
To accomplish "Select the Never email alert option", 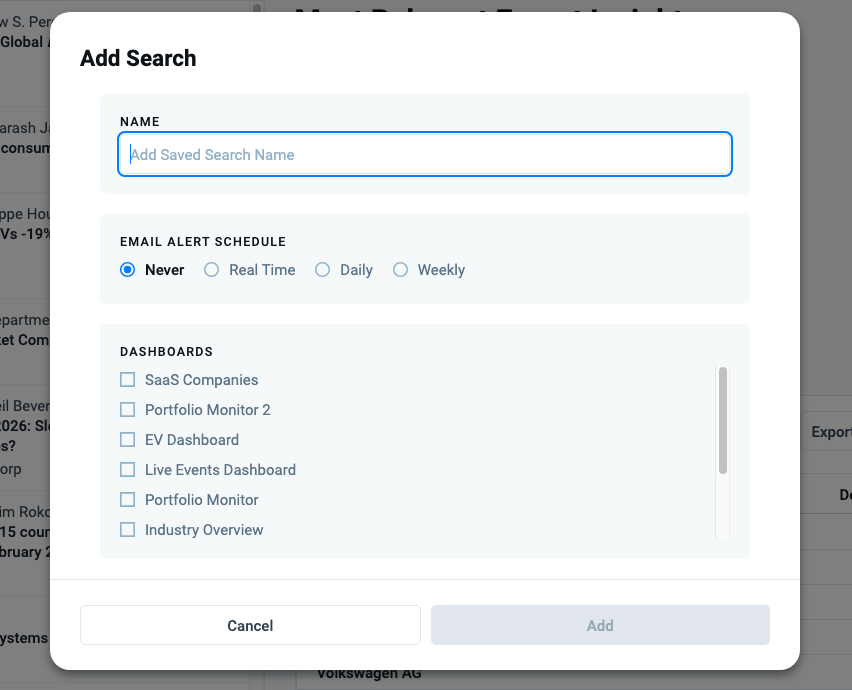I will click(x=127, y=270).
